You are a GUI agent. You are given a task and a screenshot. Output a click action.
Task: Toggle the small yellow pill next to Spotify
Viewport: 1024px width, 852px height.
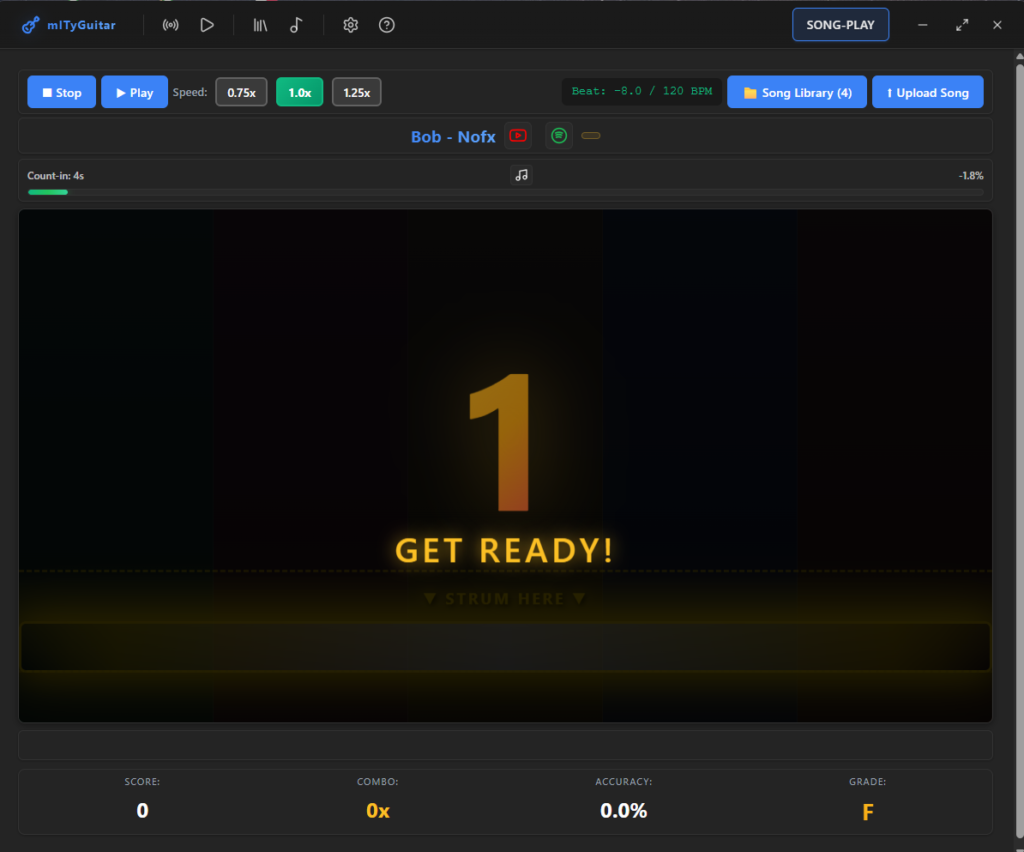[591, 136]
